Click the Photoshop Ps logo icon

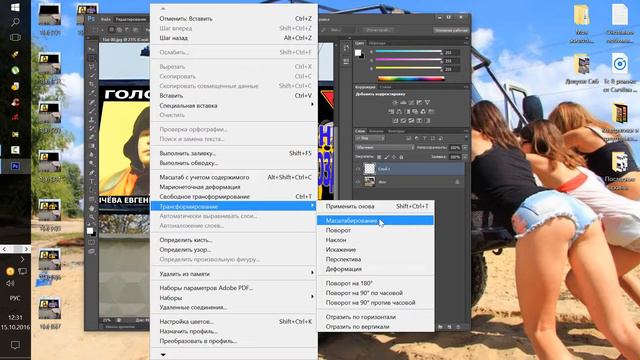pos(91,19)
